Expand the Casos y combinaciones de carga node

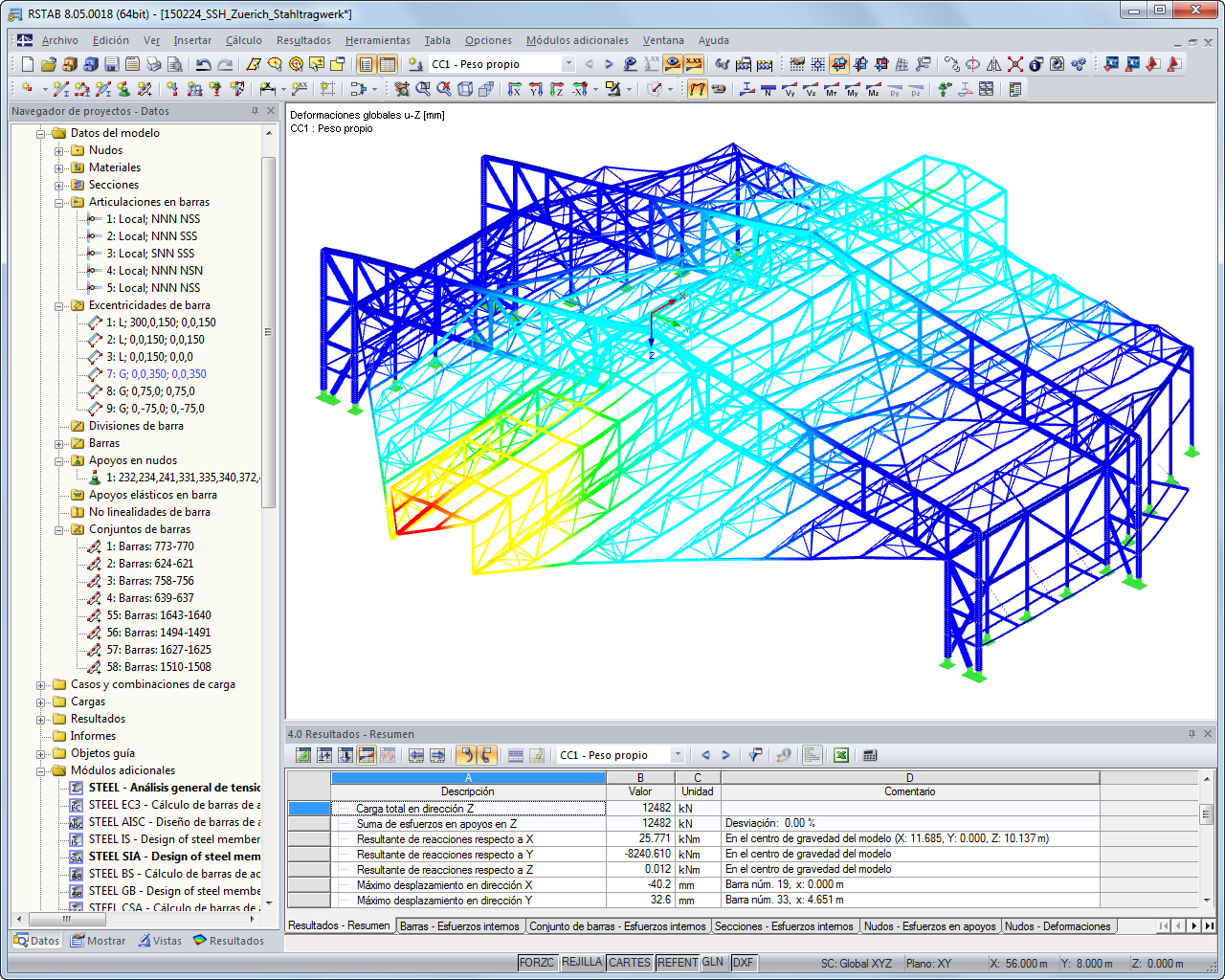41,684
